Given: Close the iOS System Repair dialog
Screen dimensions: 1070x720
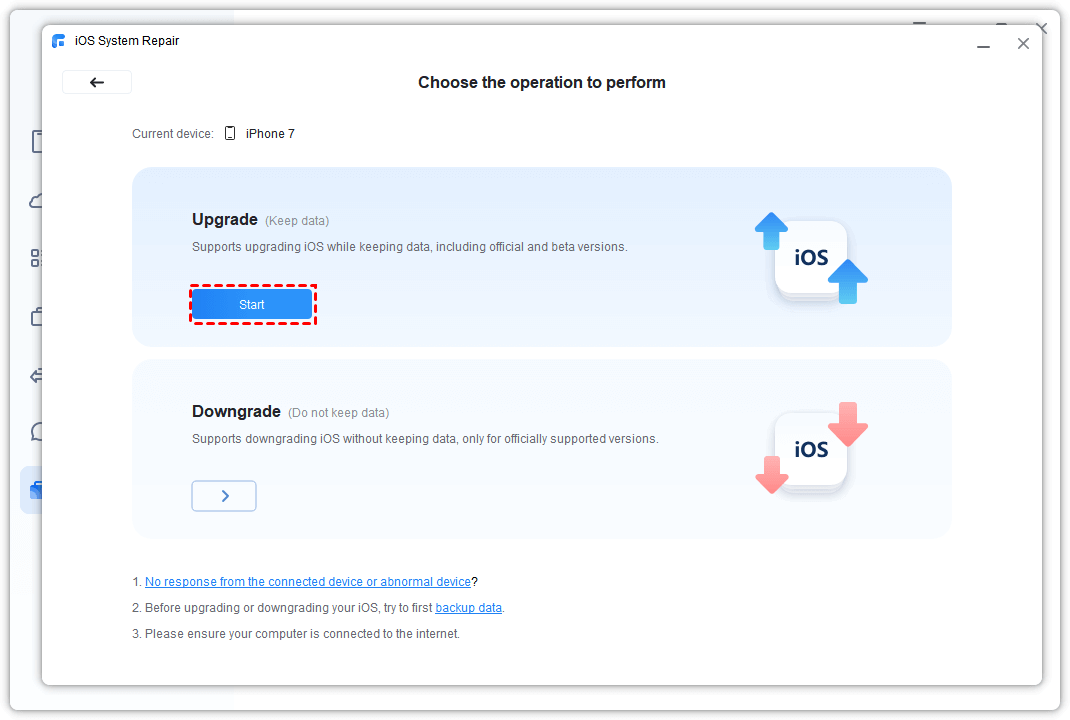Looking at the screenshot, I should tap(1023, 44).
